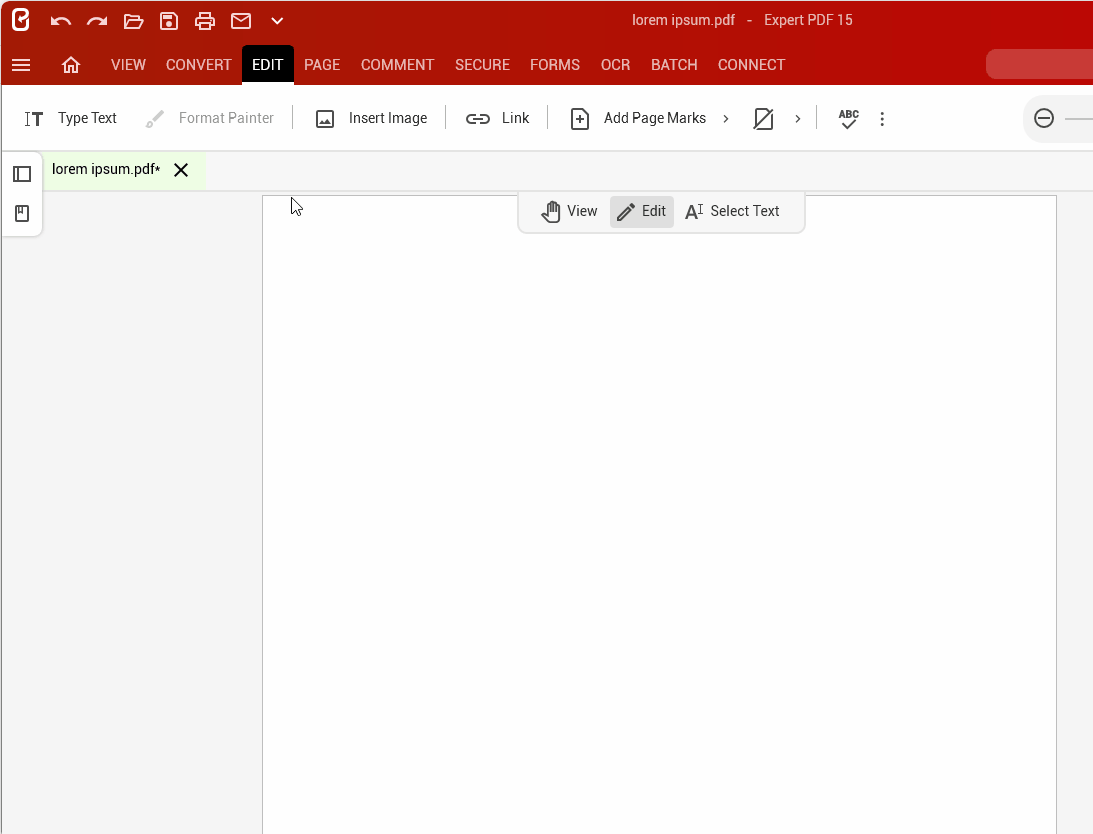Click inside the blank PDF page
The width and height of the screenshot is (1093, 834).
point(659,516)
